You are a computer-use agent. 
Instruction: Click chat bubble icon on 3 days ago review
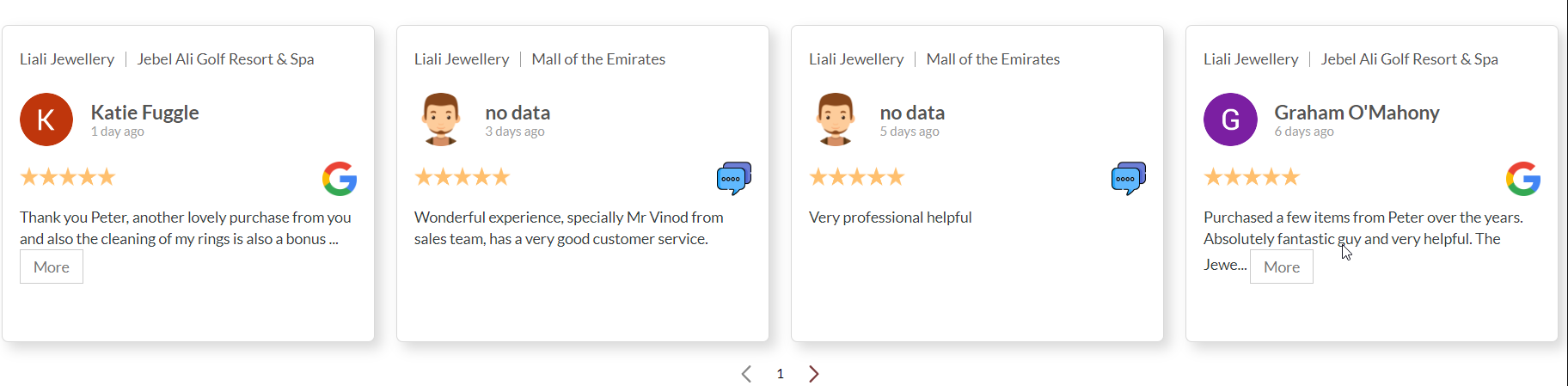[x=733, y=179]
